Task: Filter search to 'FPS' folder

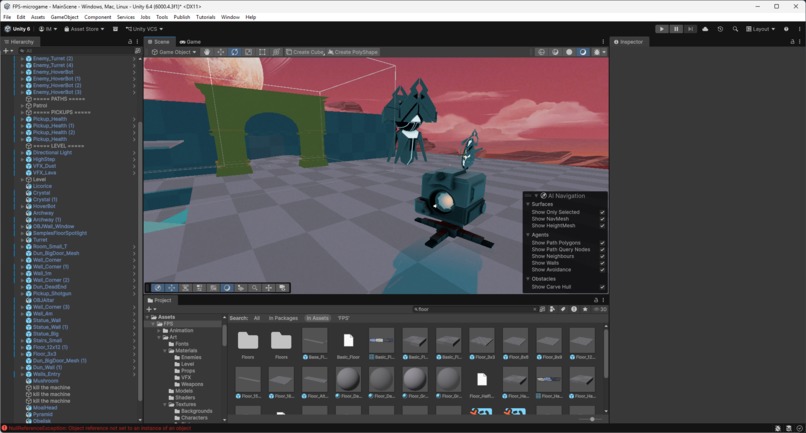Action: coord(343,318)
